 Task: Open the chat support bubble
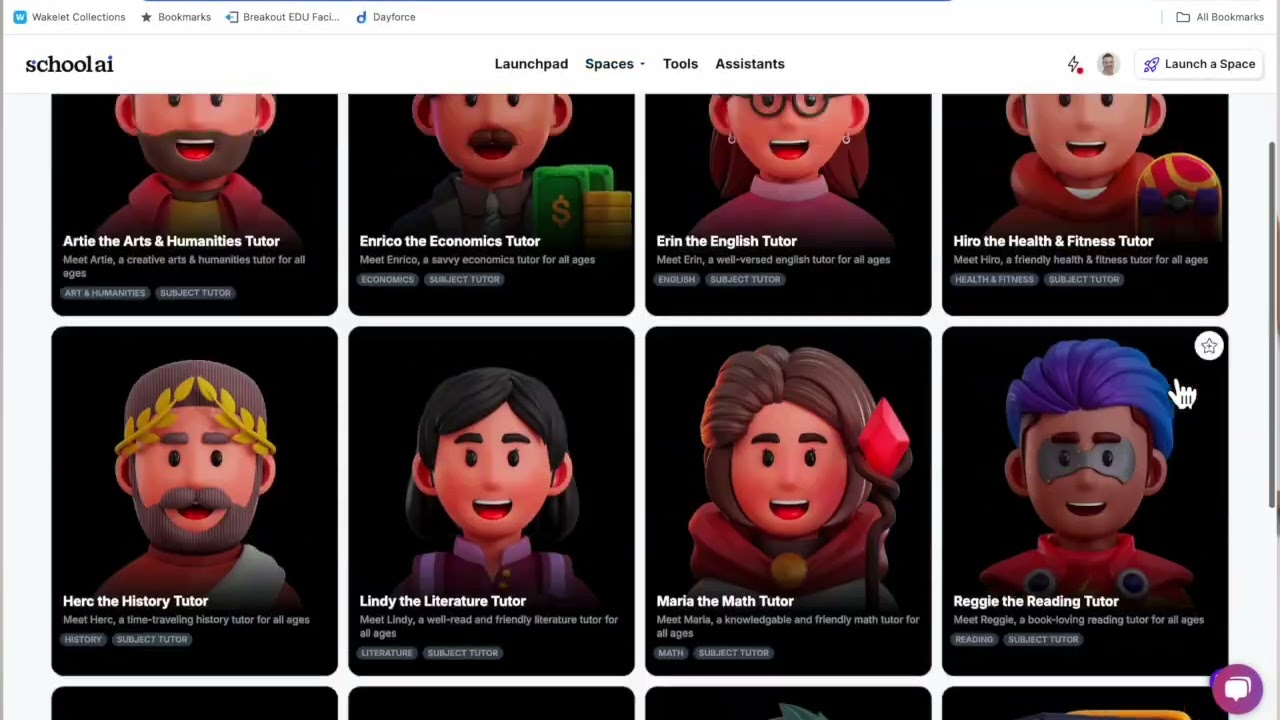pos(1237,688)
